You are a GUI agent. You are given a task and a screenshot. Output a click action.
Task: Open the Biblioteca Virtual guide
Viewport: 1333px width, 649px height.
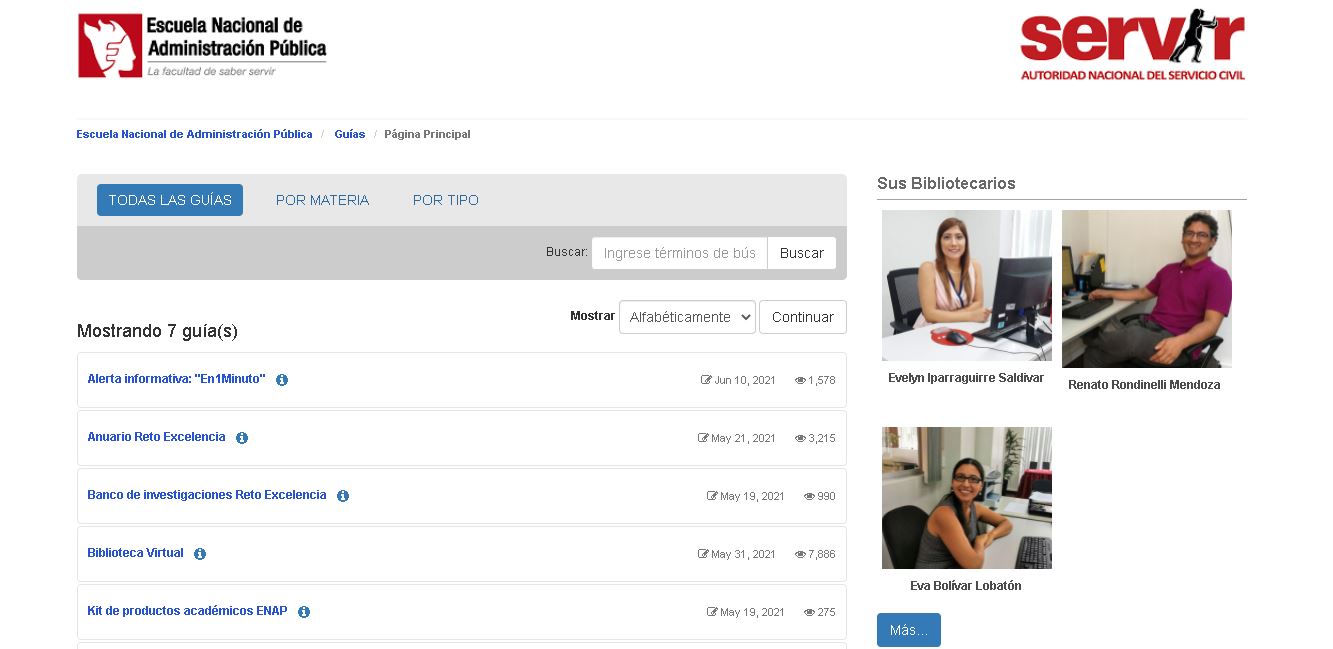[x=135, y=553]
